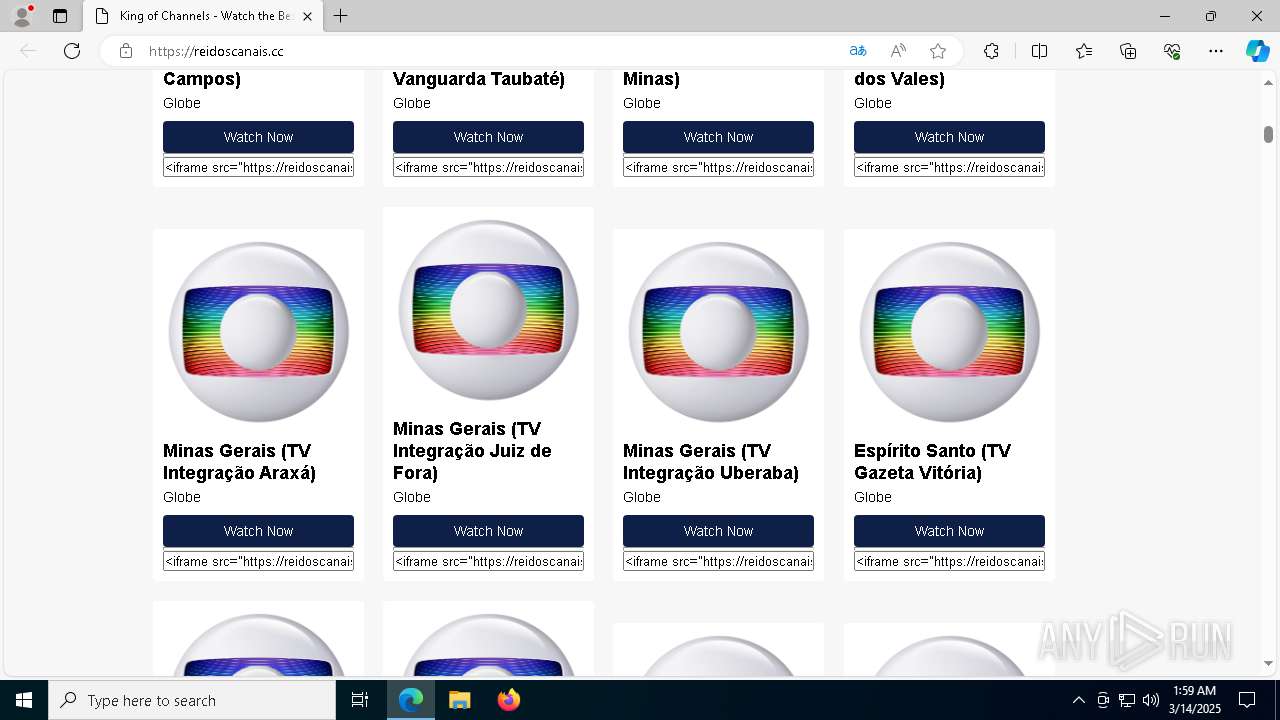Open network status tray icon
The height and width of the screenshot is (720, 1280).
click(1127, 700)
